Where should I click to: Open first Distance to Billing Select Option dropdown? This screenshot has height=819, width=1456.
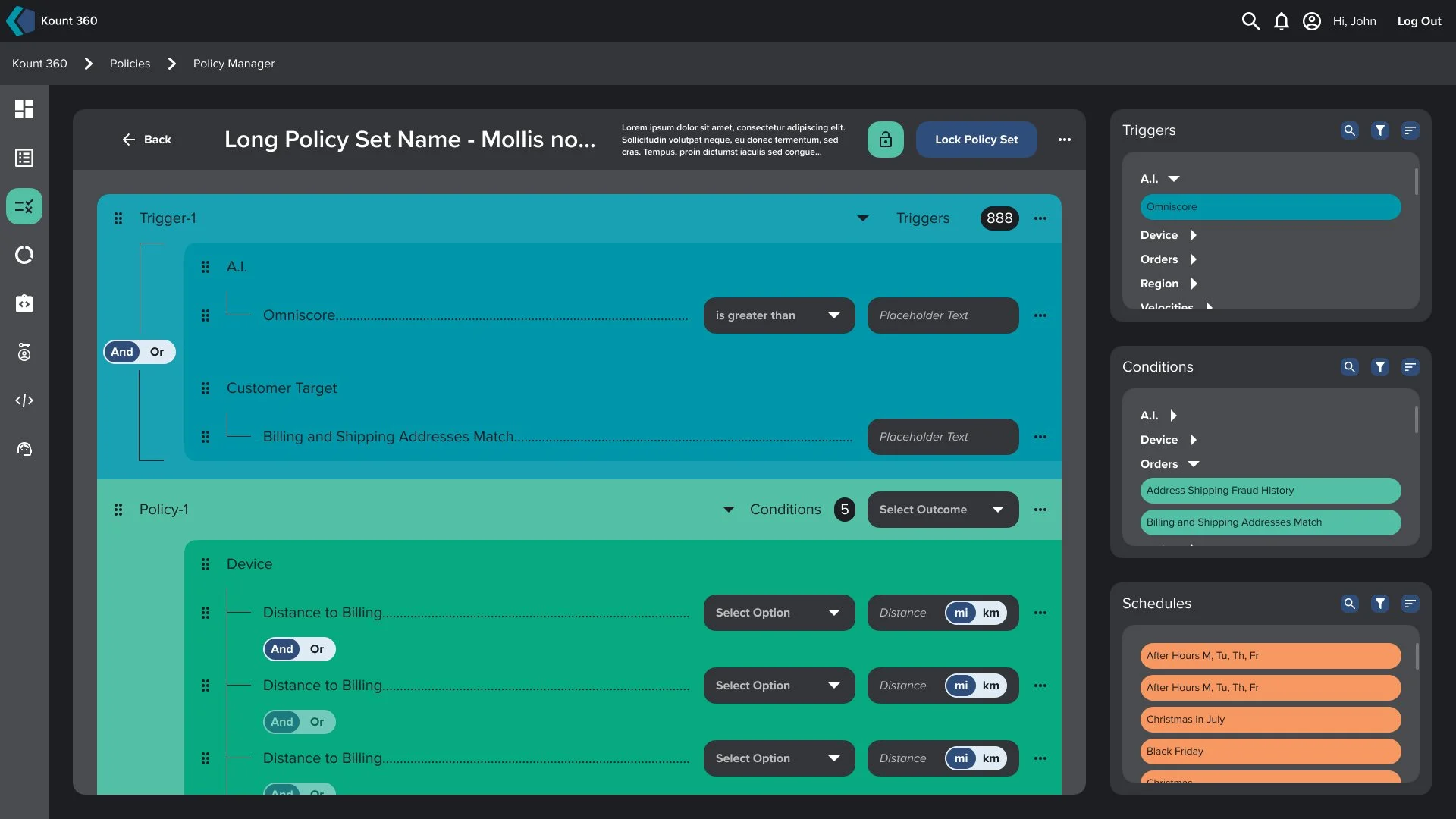click(x=780, y=613)
